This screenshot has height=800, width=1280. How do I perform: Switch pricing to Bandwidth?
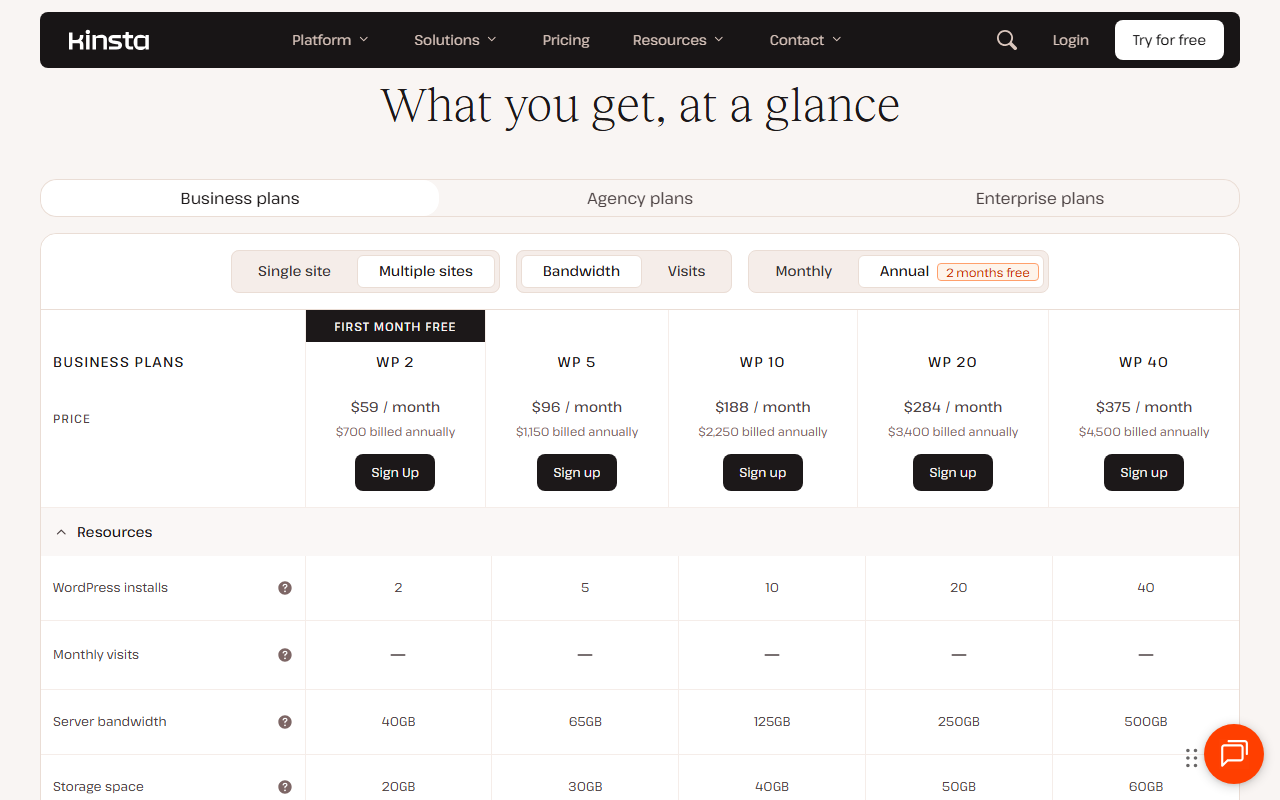tap(581, 271)
